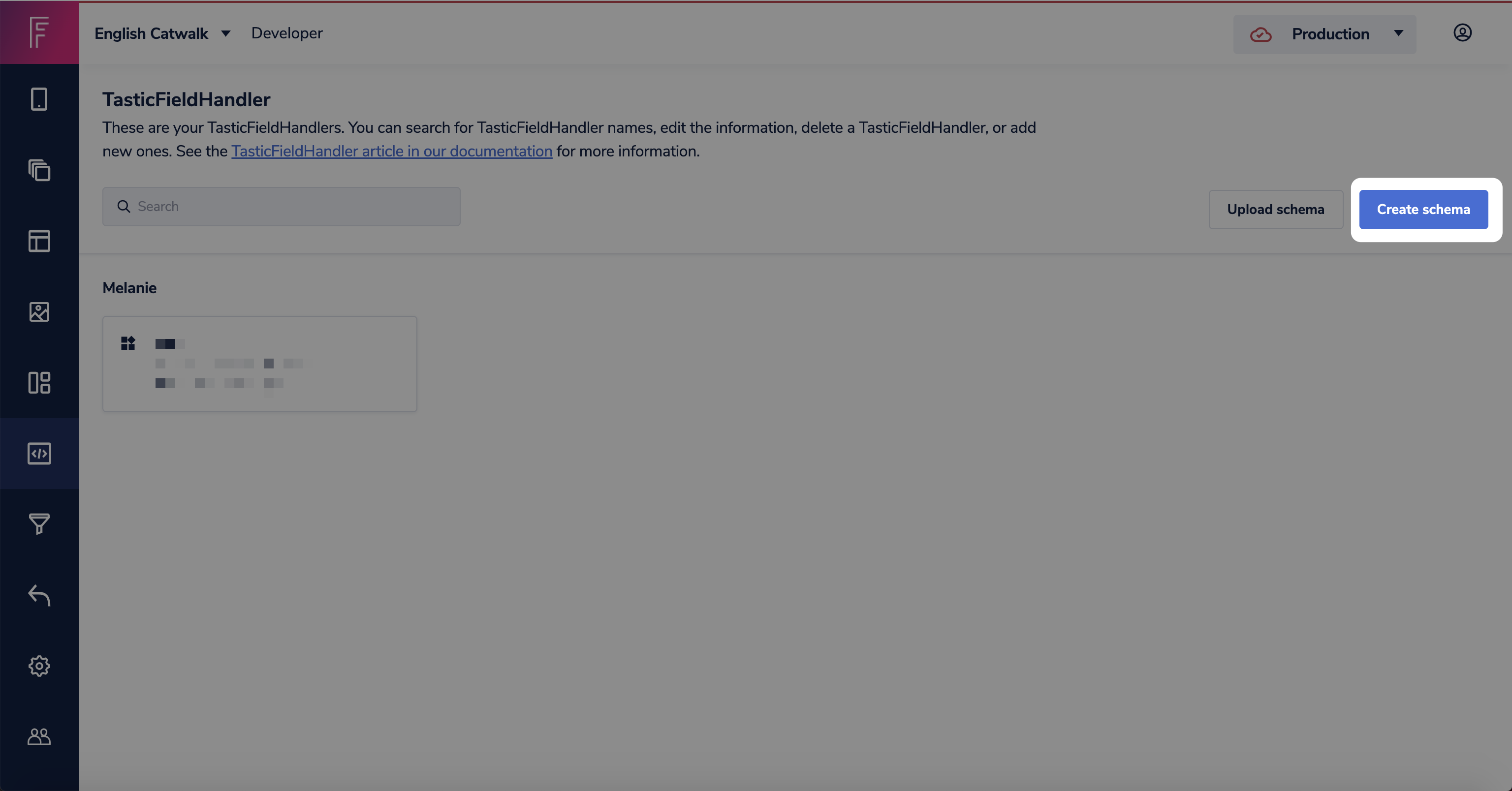Open the redirects arrow sidebar icon
This screenshot has height=791, width=1512.
tap(39, 595)
